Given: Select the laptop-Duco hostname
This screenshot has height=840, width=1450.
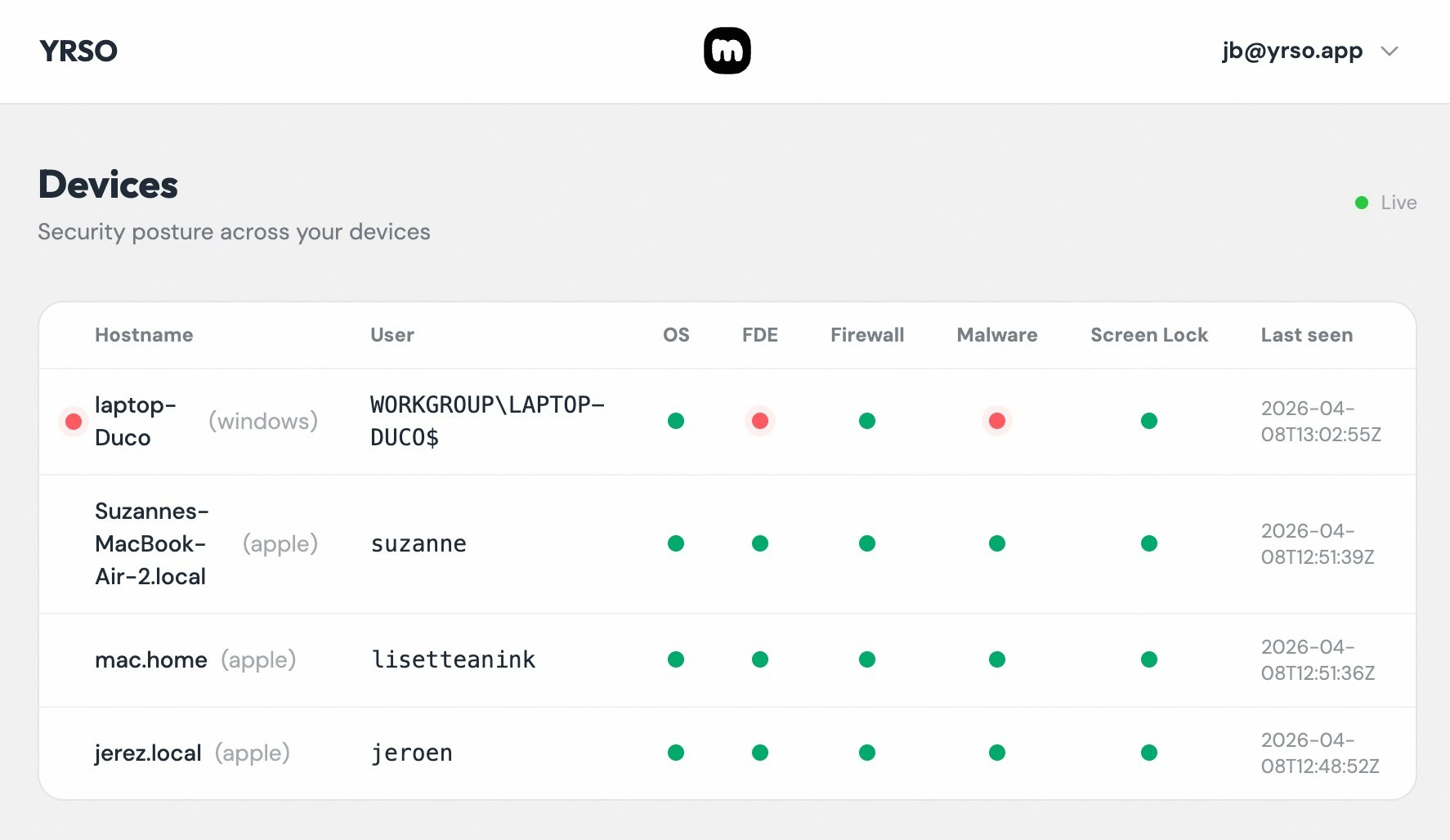Looking at the screenshot, I should pos(136,422).
